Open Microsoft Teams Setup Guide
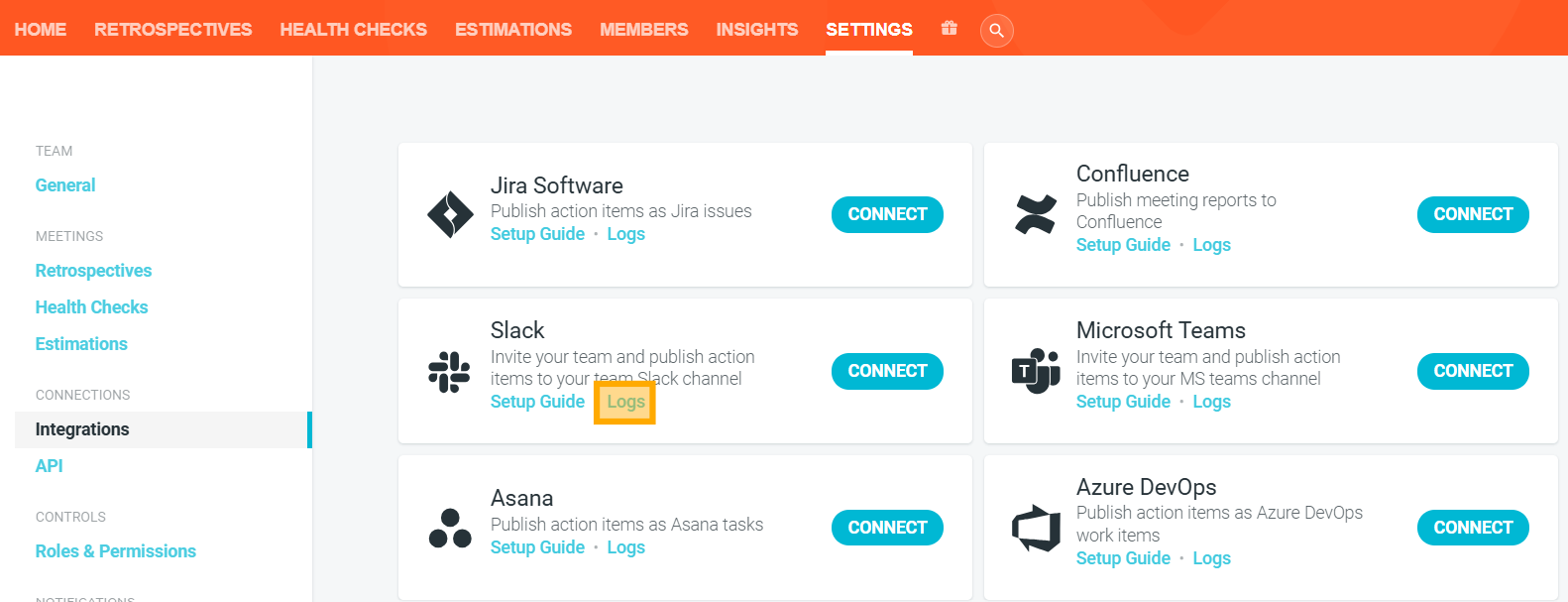1568x602 pixels. (1123, 402)
